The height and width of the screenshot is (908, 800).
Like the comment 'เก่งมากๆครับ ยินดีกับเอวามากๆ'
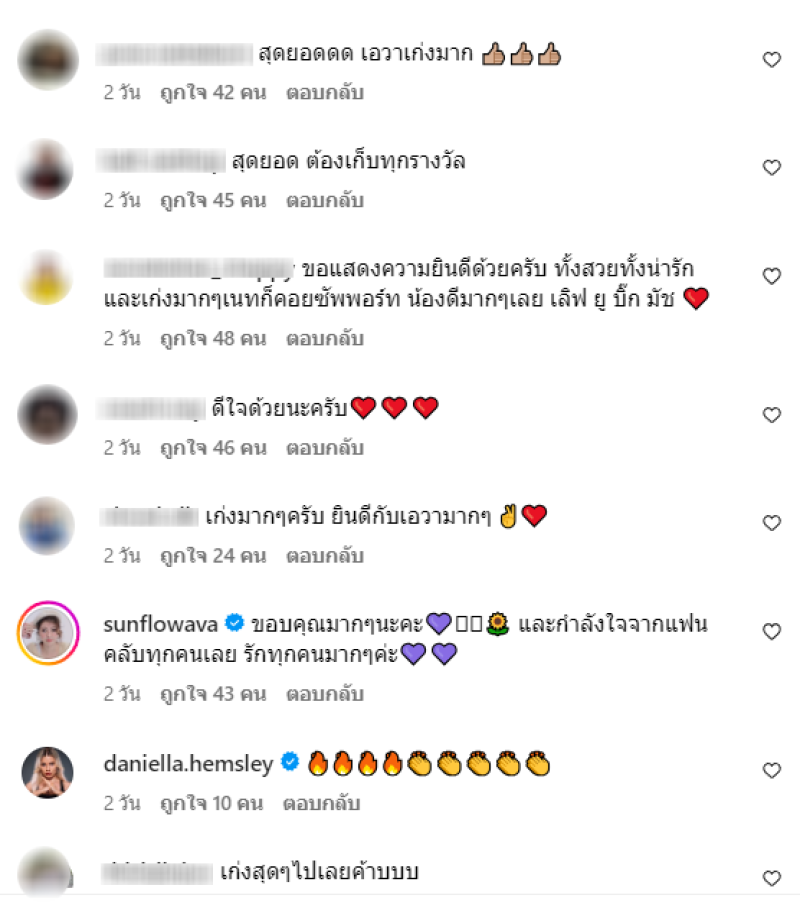(x=772, y=522)
